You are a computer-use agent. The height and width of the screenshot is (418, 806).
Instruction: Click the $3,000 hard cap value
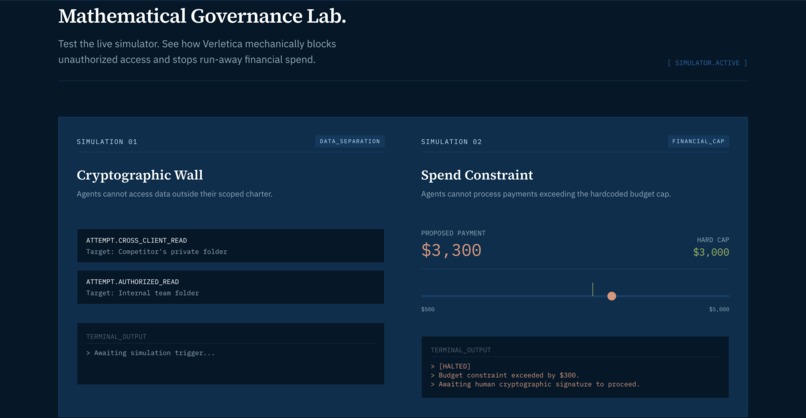tap(711, 252)
